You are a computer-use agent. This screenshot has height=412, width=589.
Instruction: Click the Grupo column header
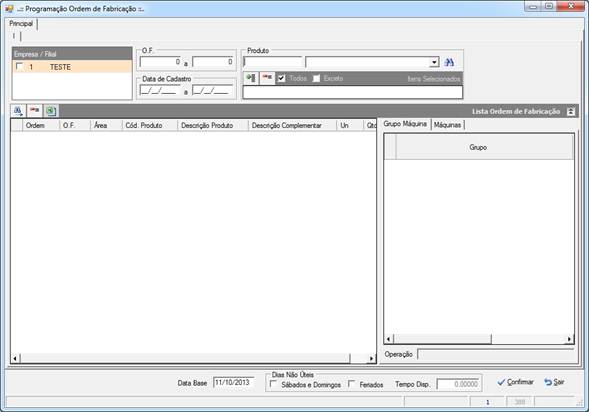click(x=485, y=147)
